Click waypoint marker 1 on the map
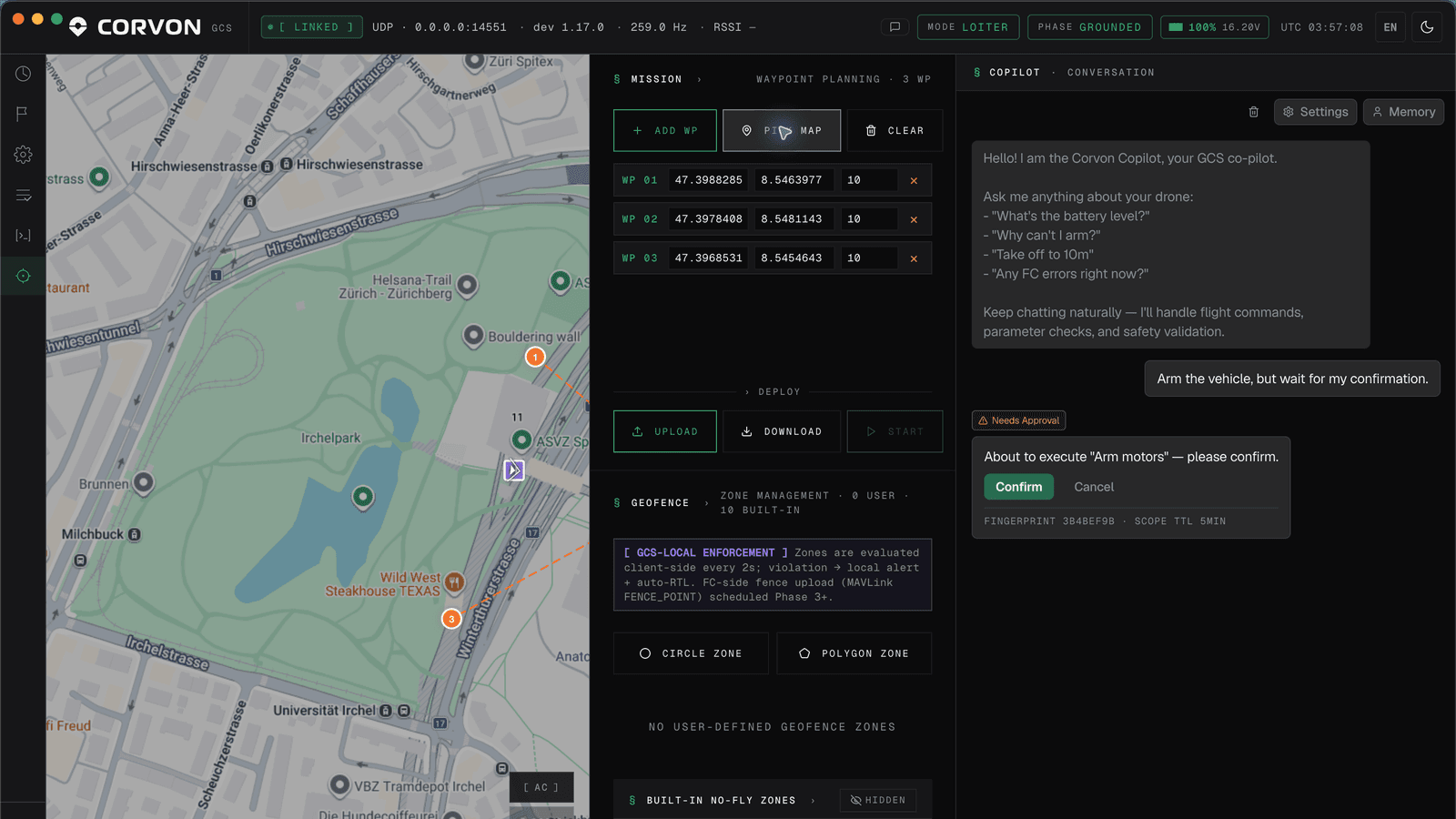The width and height of the screenshot is (1456, 819). pos(535,357)
